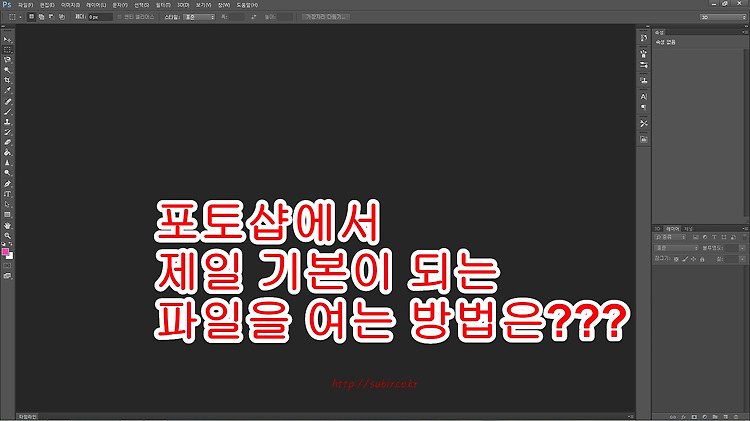Open the layer filter kind dropdown
The width and height of the screenshot is (750, 421).
pos(671,237)
